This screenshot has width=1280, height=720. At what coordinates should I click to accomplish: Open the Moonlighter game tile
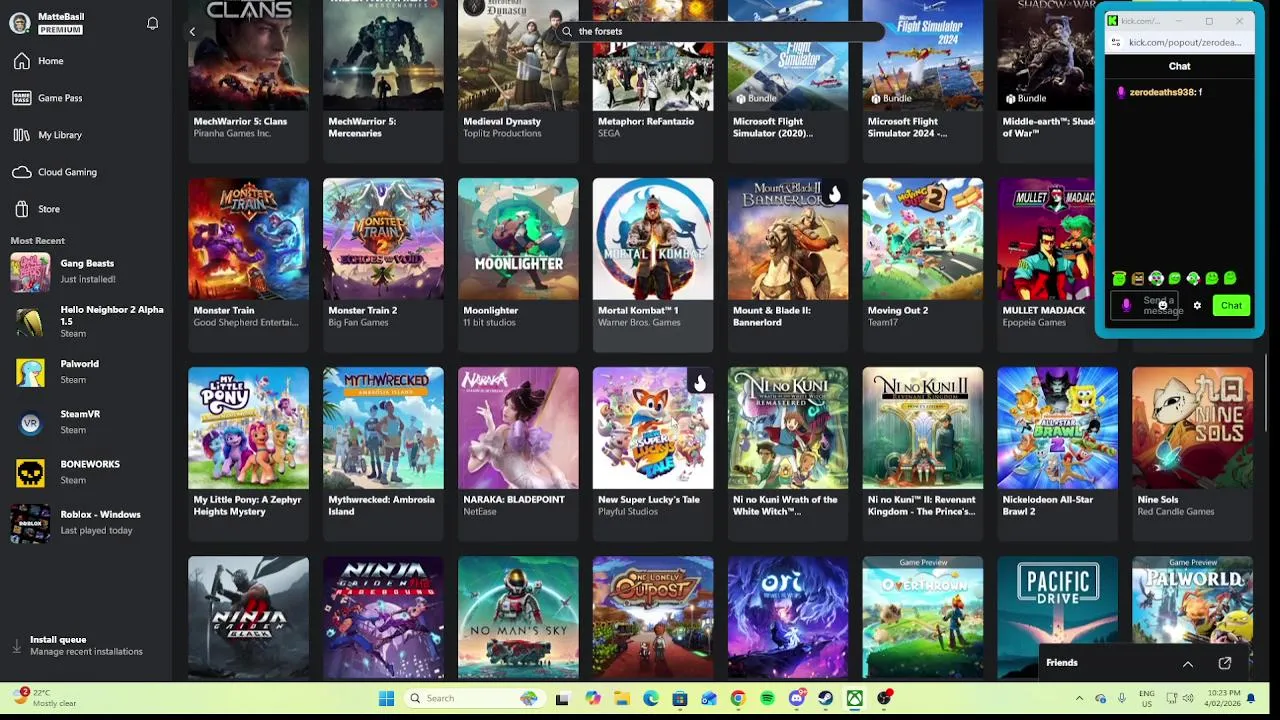518,264
